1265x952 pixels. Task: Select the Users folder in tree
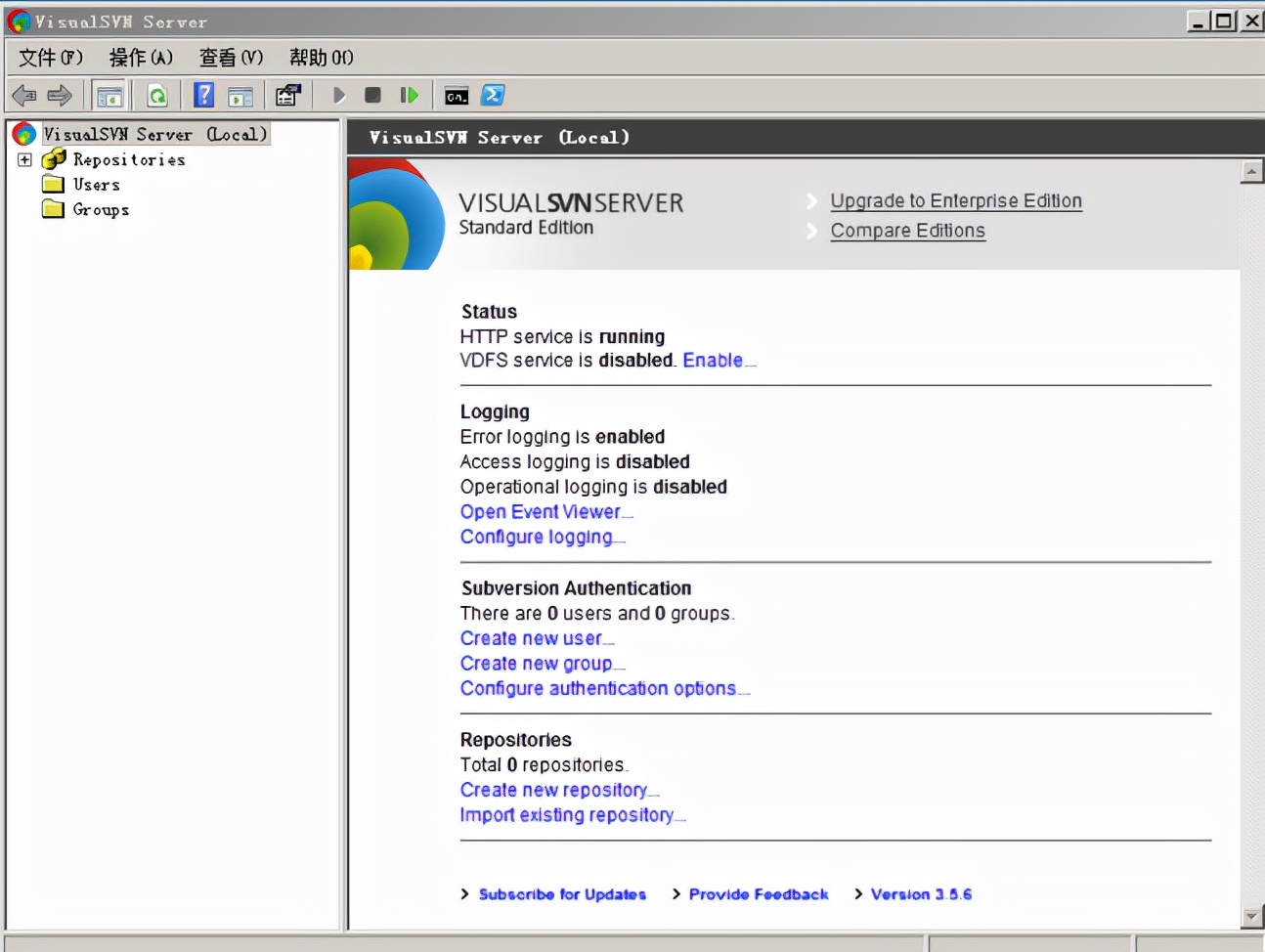(96, 185)
